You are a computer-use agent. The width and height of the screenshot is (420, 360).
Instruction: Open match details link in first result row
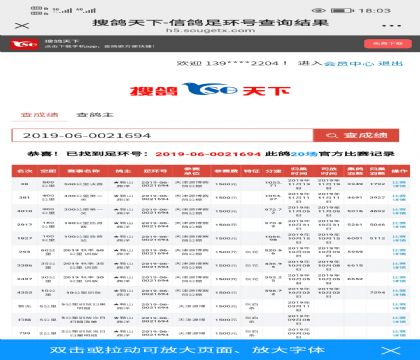(x=399, y=184)
